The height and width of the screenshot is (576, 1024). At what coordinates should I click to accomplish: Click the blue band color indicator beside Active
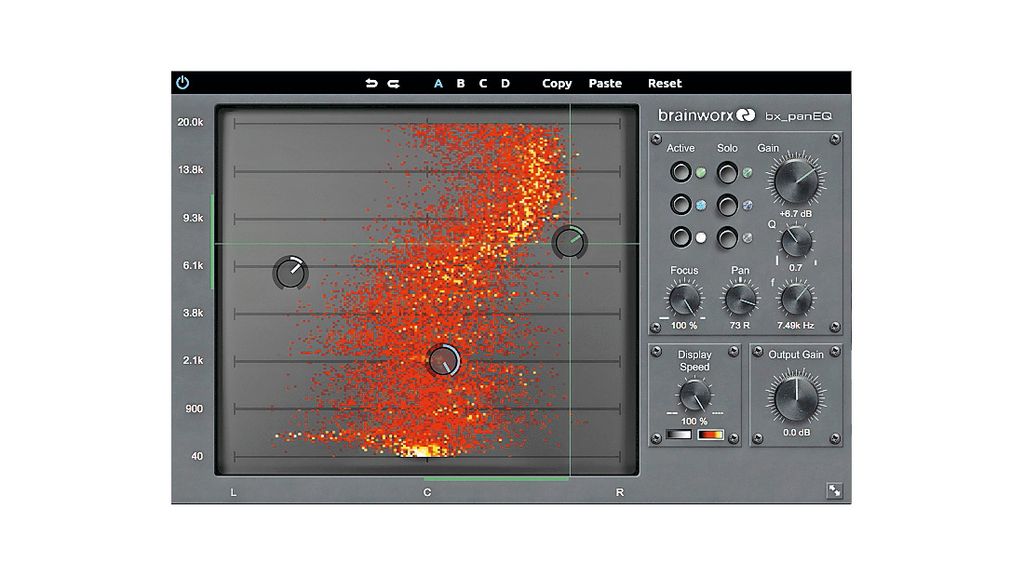tap(701, 205)
